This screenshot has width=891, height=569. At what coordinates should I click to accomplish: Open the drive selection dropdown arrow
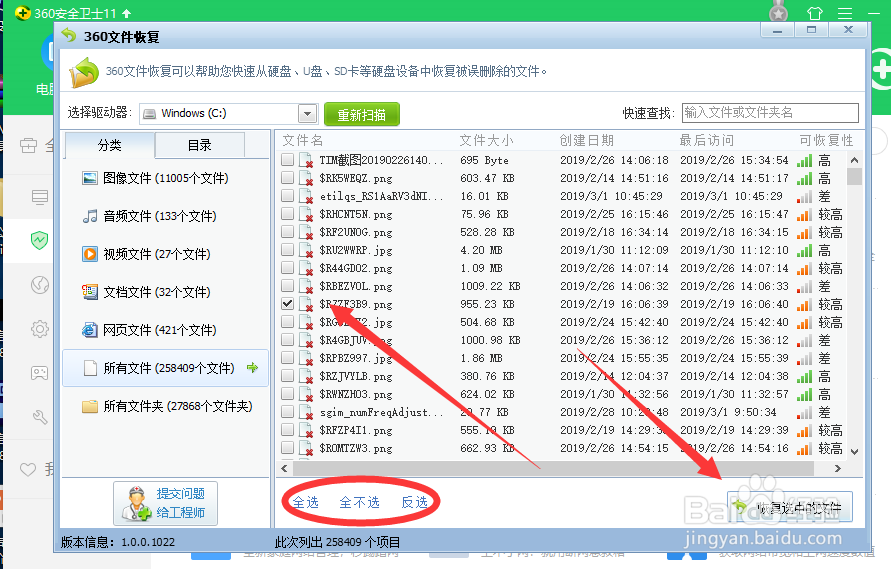tap(307, 114)
